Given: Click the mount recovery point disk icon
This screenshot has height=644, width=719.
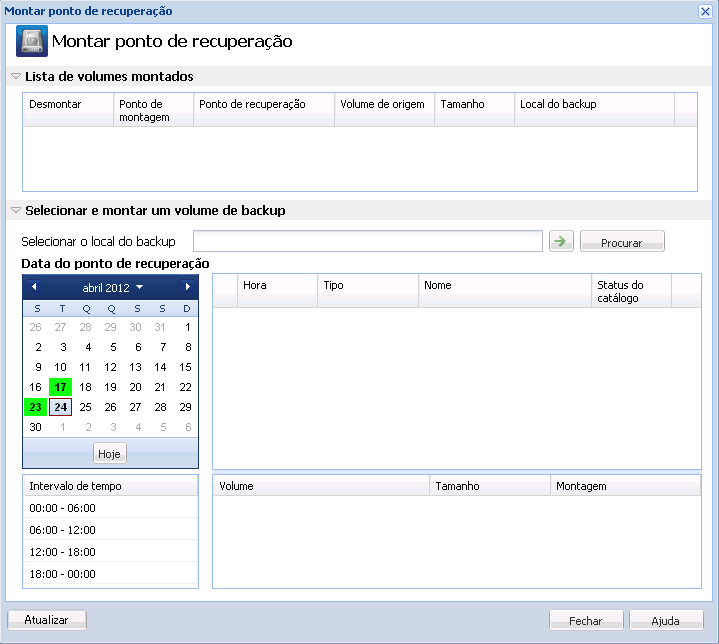Looking at the screenshot, I should click(32, 41).
